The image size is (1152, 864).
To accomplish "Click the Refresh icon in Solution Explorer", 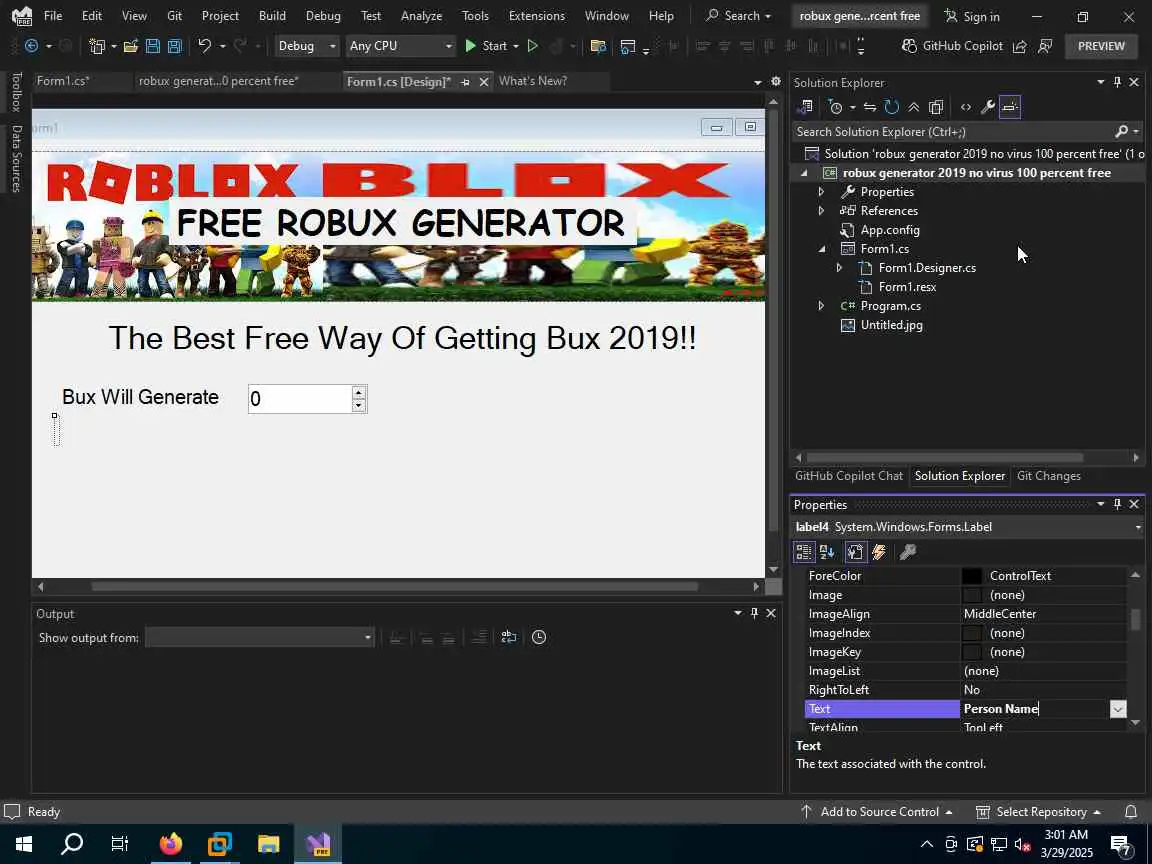I will [x=892, y=107].
